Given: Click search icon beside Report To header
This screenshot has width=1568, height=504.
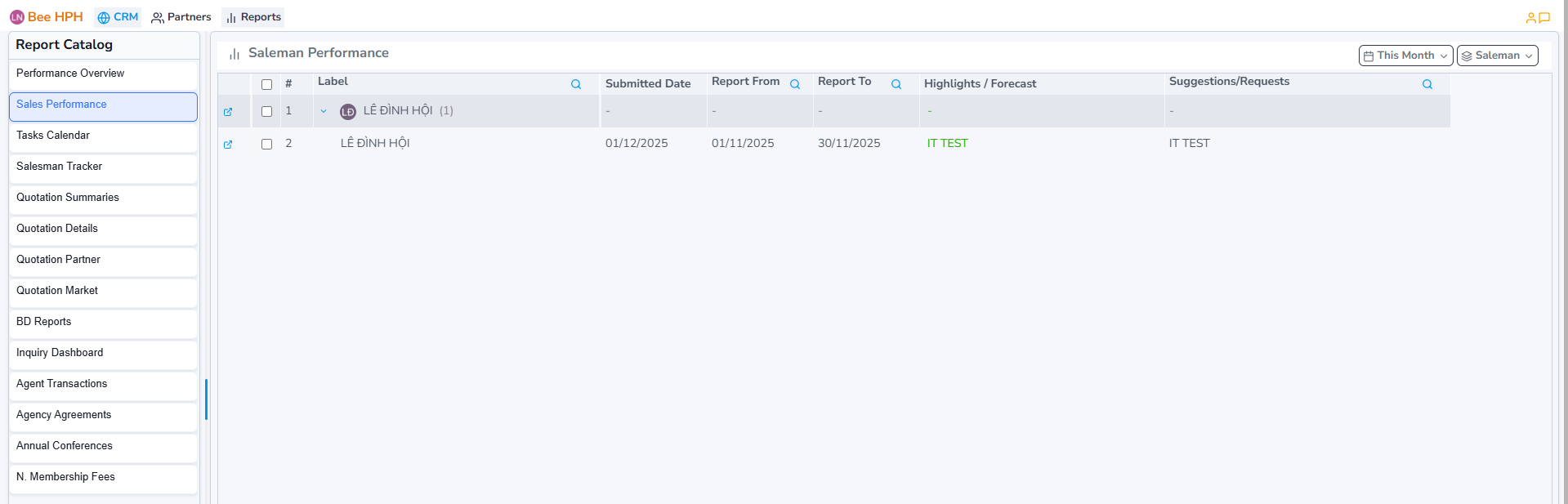Looking at the screenshot, I should click(896, 84).
